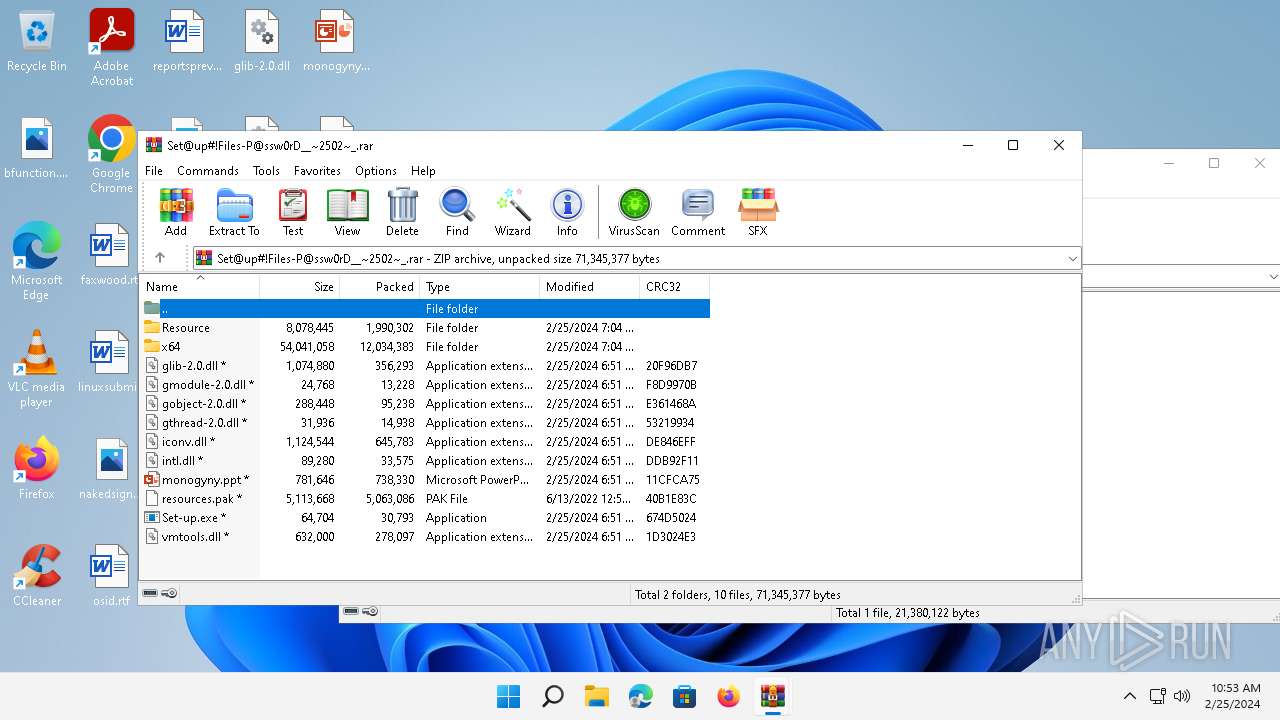Sort by the Packed column header

coord(380,287)
